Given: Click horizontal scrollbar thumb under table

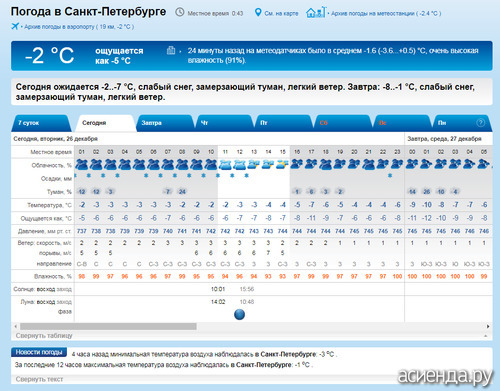Looking at the screenshot, I should pyautogui.click(x=108, y=326).
